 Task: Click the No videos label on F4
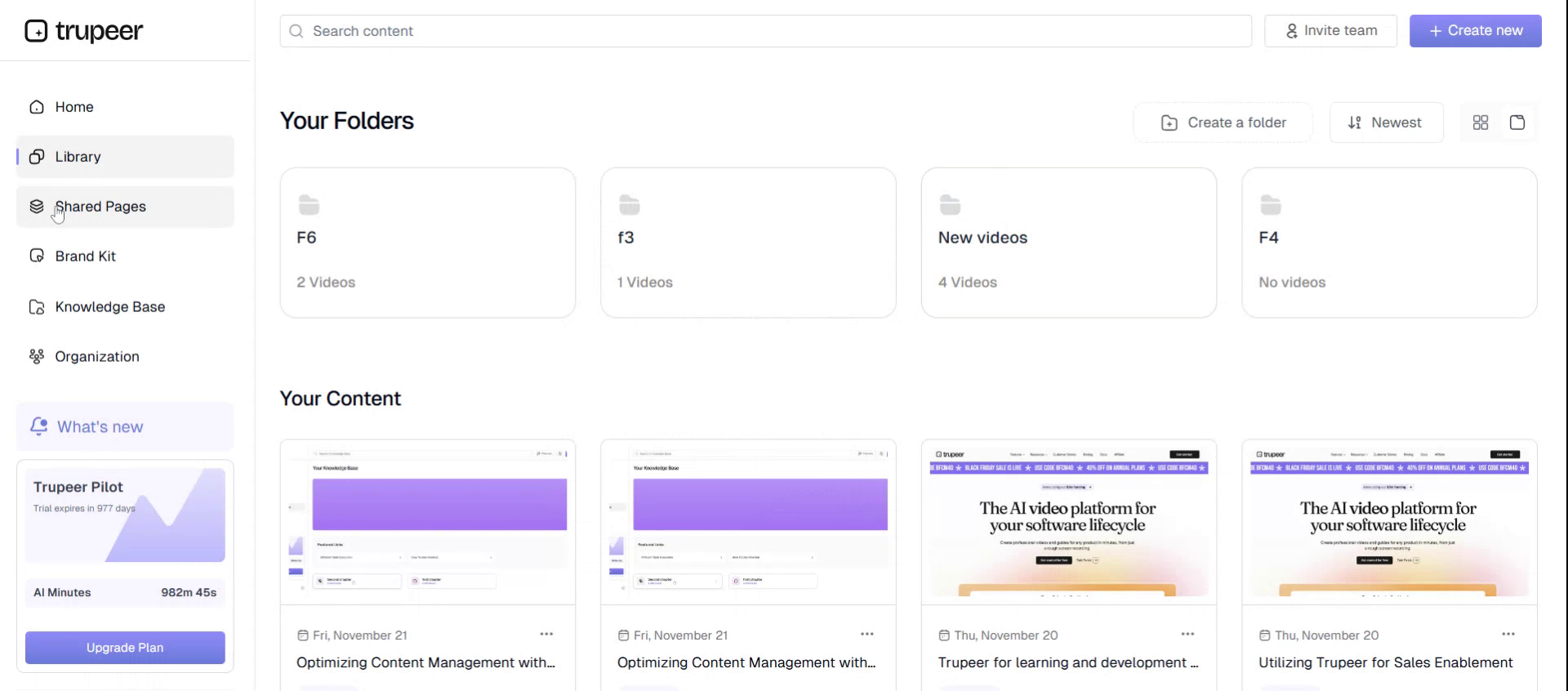(x=1292, y=283)
